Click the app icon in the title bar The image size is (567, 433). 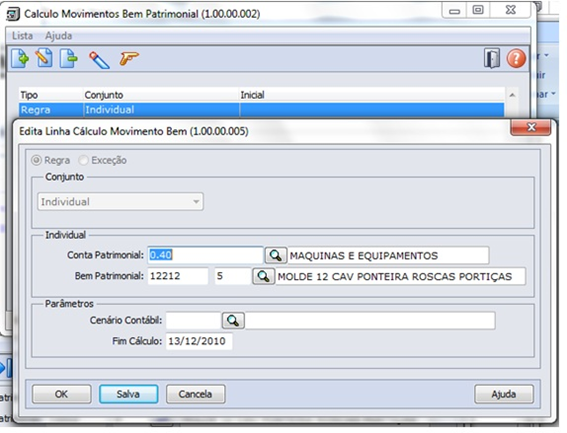coord(14,14)
